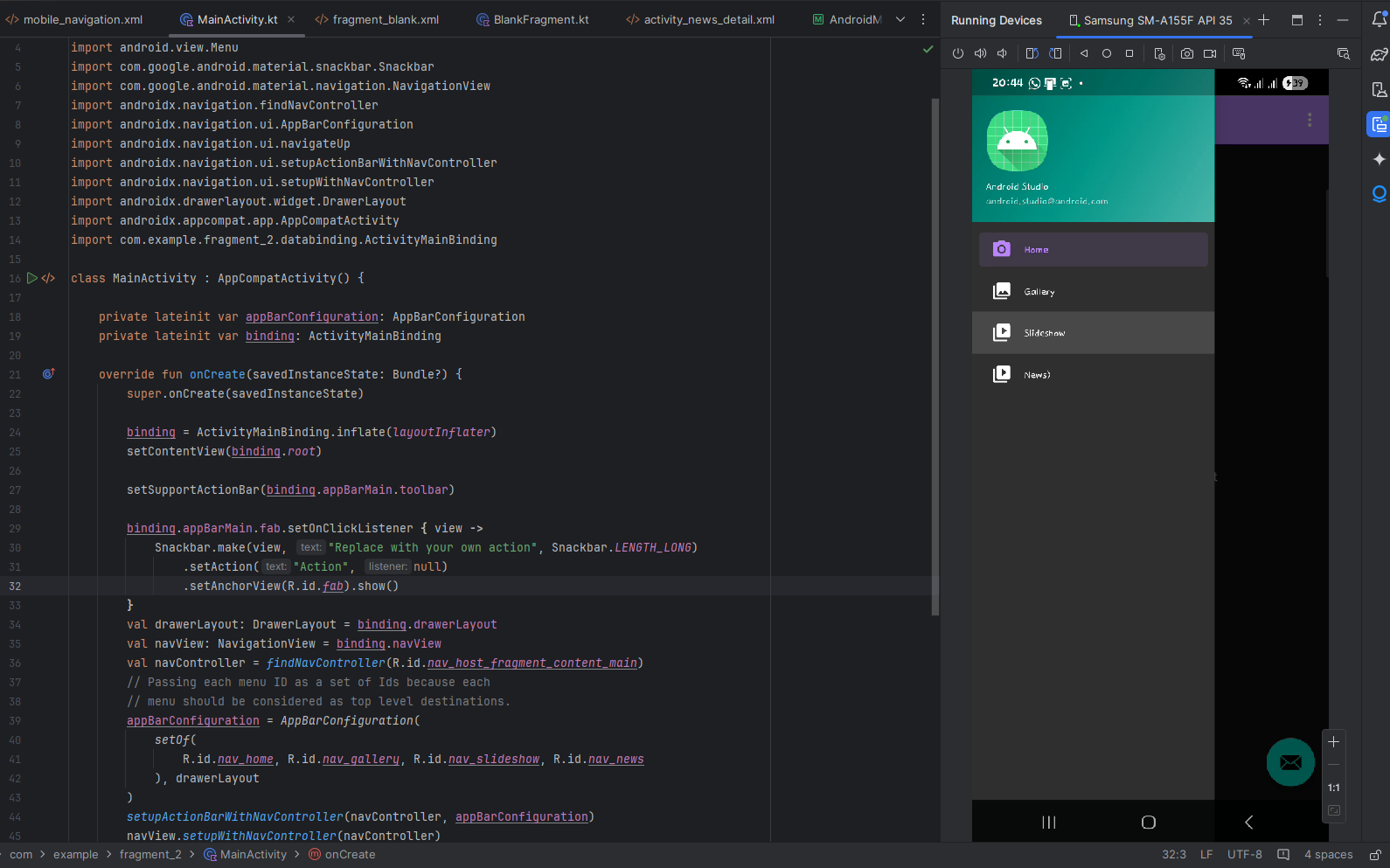Rotate the device left
The width and height of the screenshot is (1390, 868).
[x=1032, y=53]
